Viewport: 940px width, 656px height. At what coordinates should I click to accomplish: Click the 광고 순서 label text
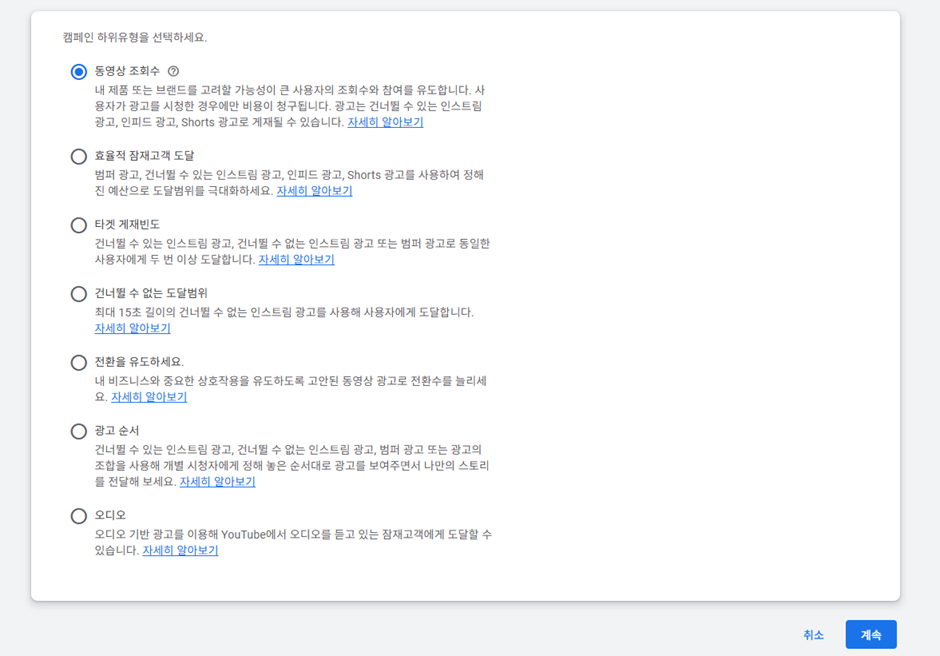point(117,431)
